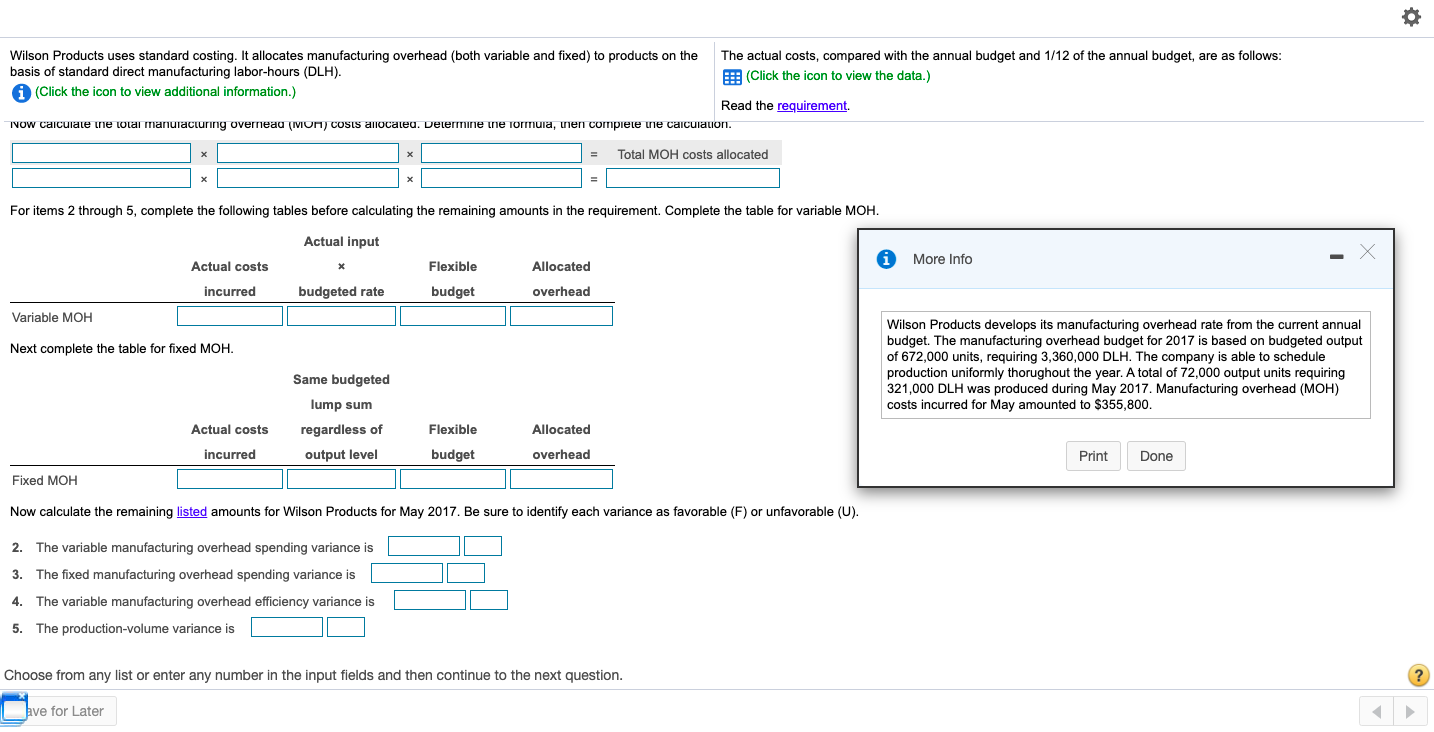Click the "Fixed MOH" row label

tap(45, 481)
